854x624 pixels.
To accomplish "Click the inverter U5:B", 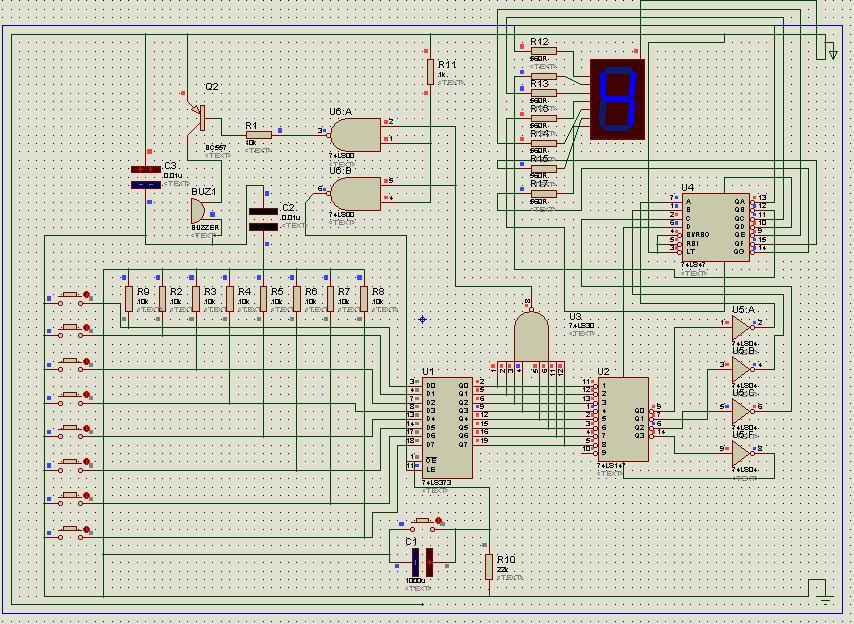I will pyautogui.click(x=742, y=369).
